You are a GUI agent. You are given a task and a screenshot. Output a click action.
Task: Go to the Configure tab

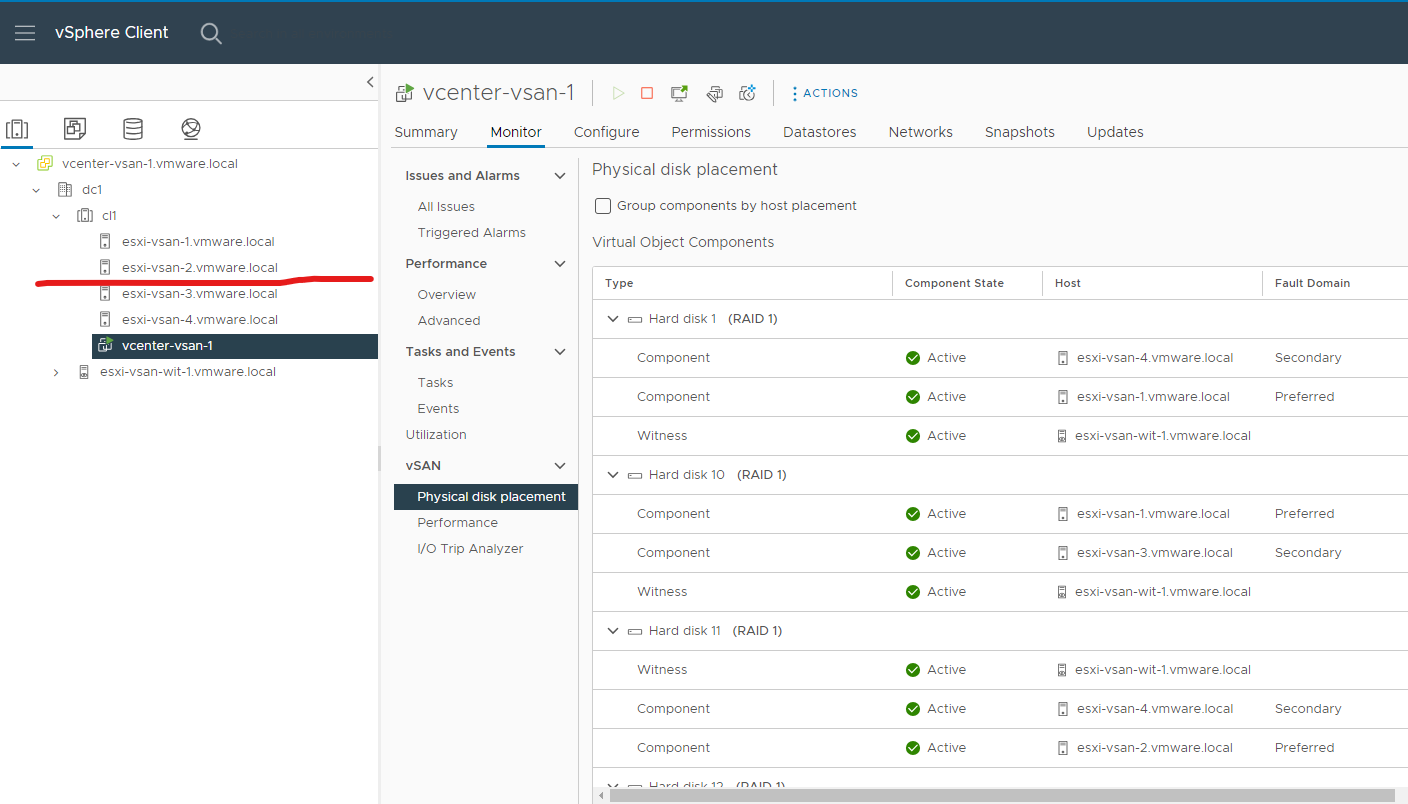[607, 132]
